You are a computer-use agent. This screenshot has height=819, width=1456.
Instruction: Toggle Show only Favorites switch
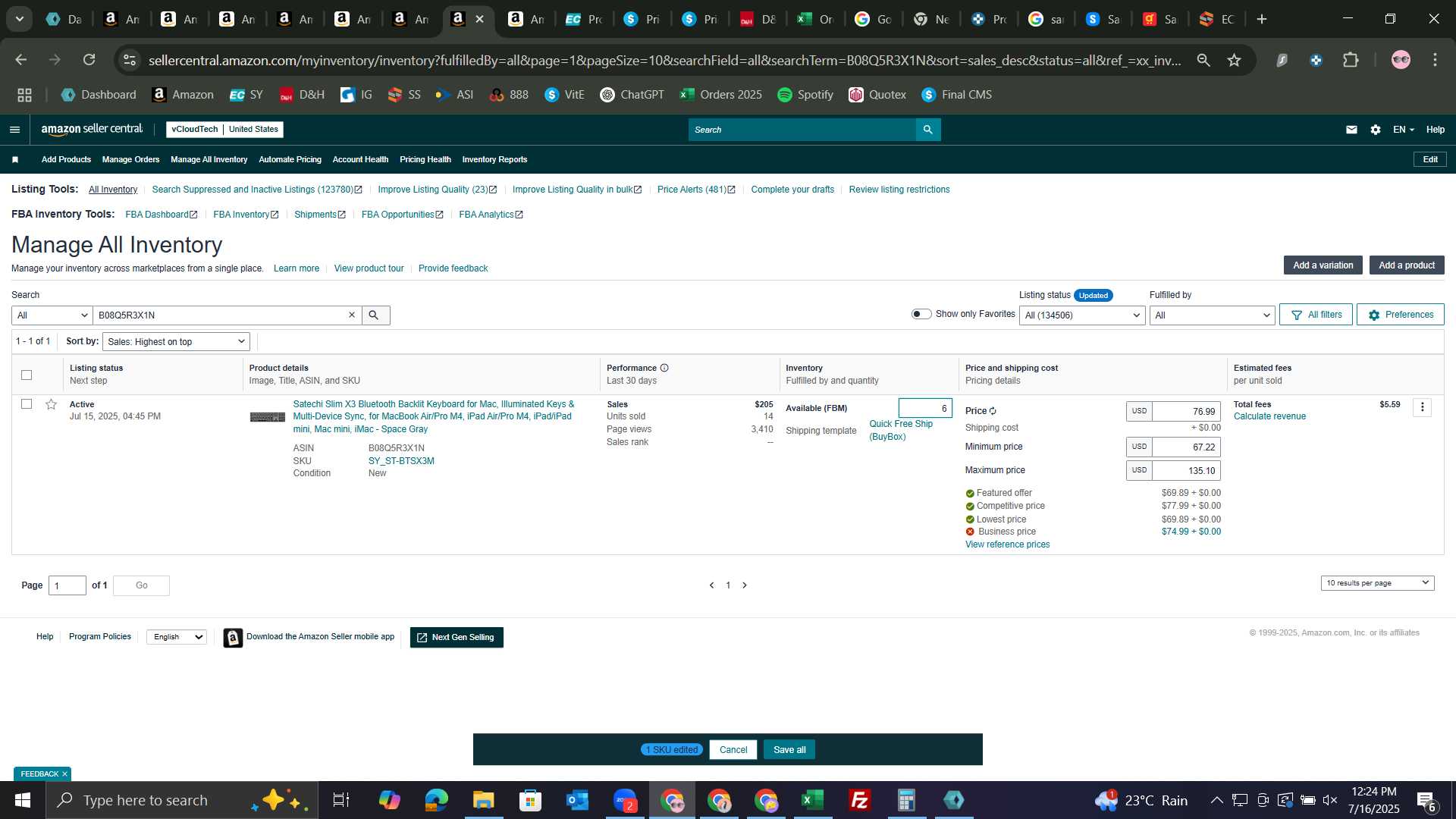pos(921,314)
